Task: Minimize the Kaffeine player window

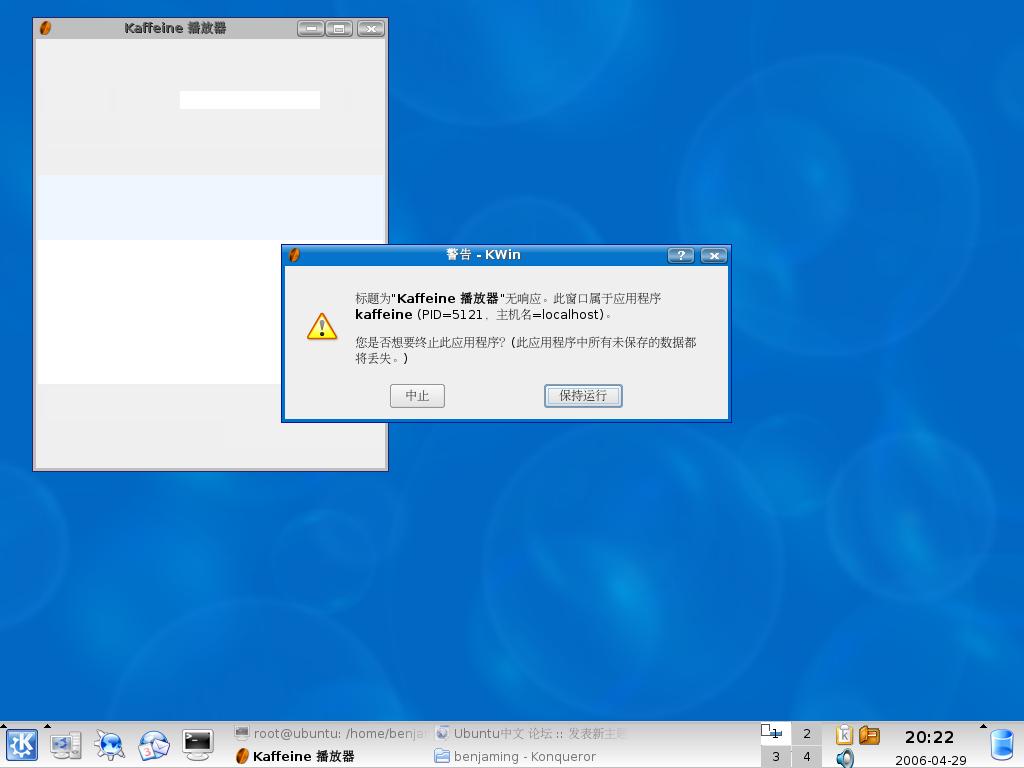Action: pyautogui.click(x=311, y=29)
